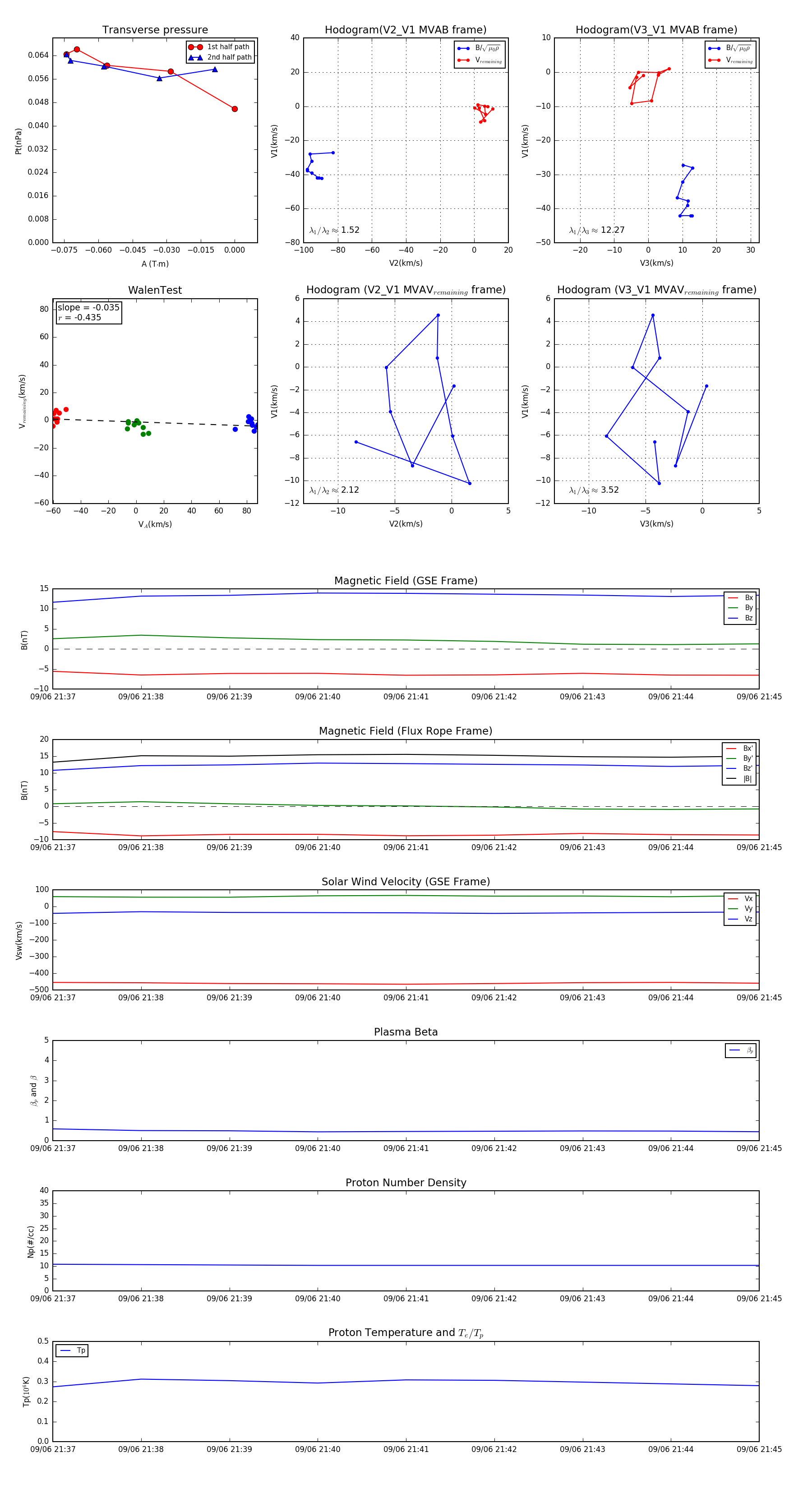Screen dimensions: 812x1489
Task: Click the βp legend box in Plasma Beta
Action: (x=741, y=1050)
